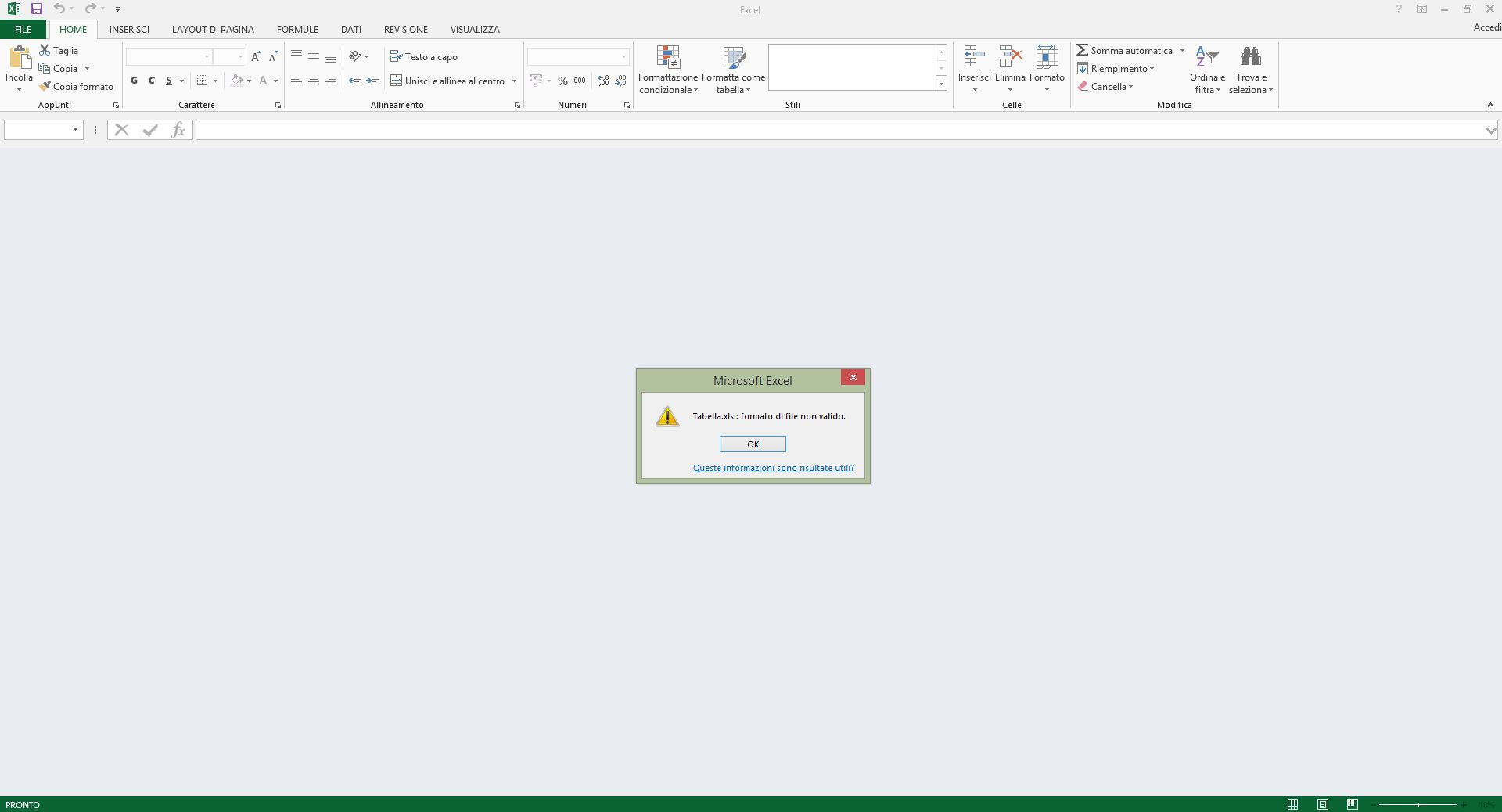The width and height of the screenshot is (1502, 812).
Task: Align text right
Action: point(331,81)
